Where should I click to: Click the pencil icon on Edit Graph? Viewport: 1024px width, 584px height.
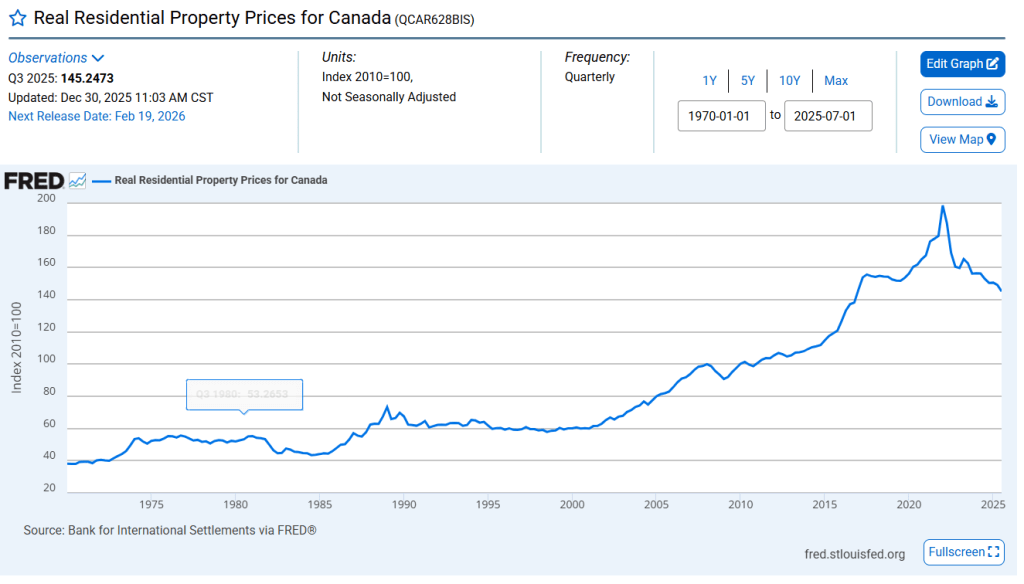click(993, 64)
